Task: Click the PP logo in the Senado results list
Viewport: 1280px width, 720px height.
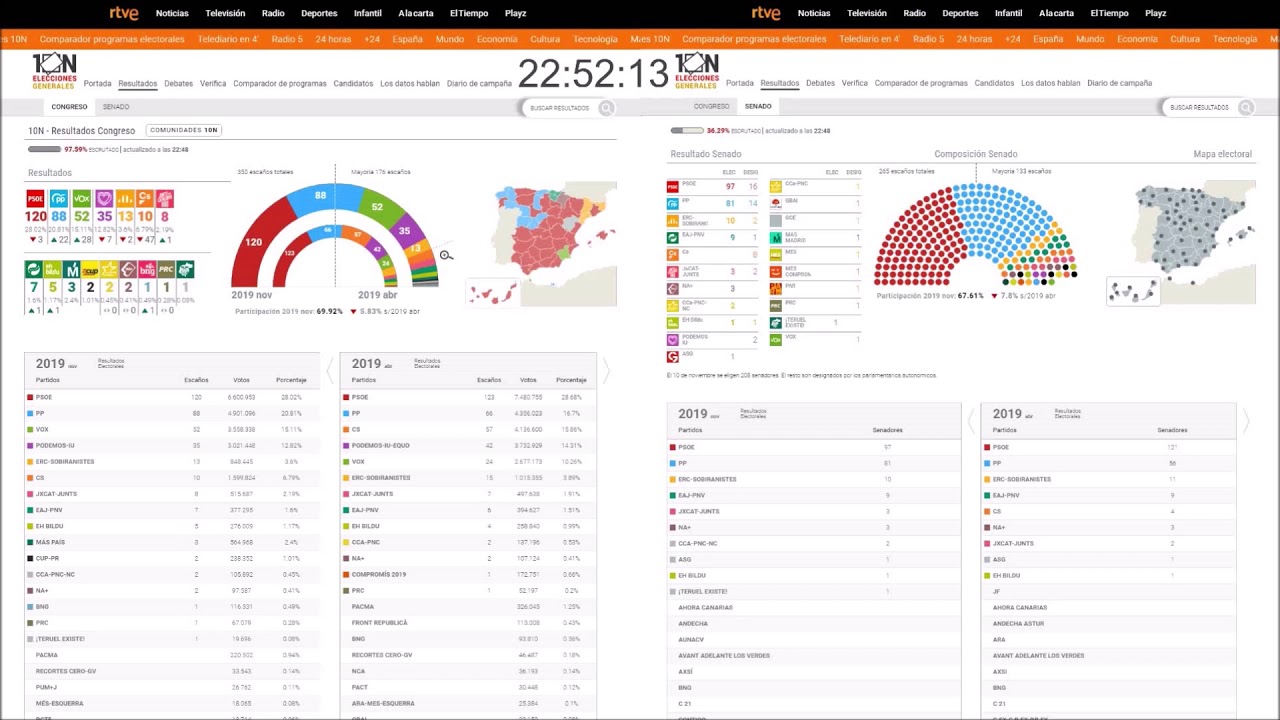Action: pyautogui.click(x=673, y=204)
